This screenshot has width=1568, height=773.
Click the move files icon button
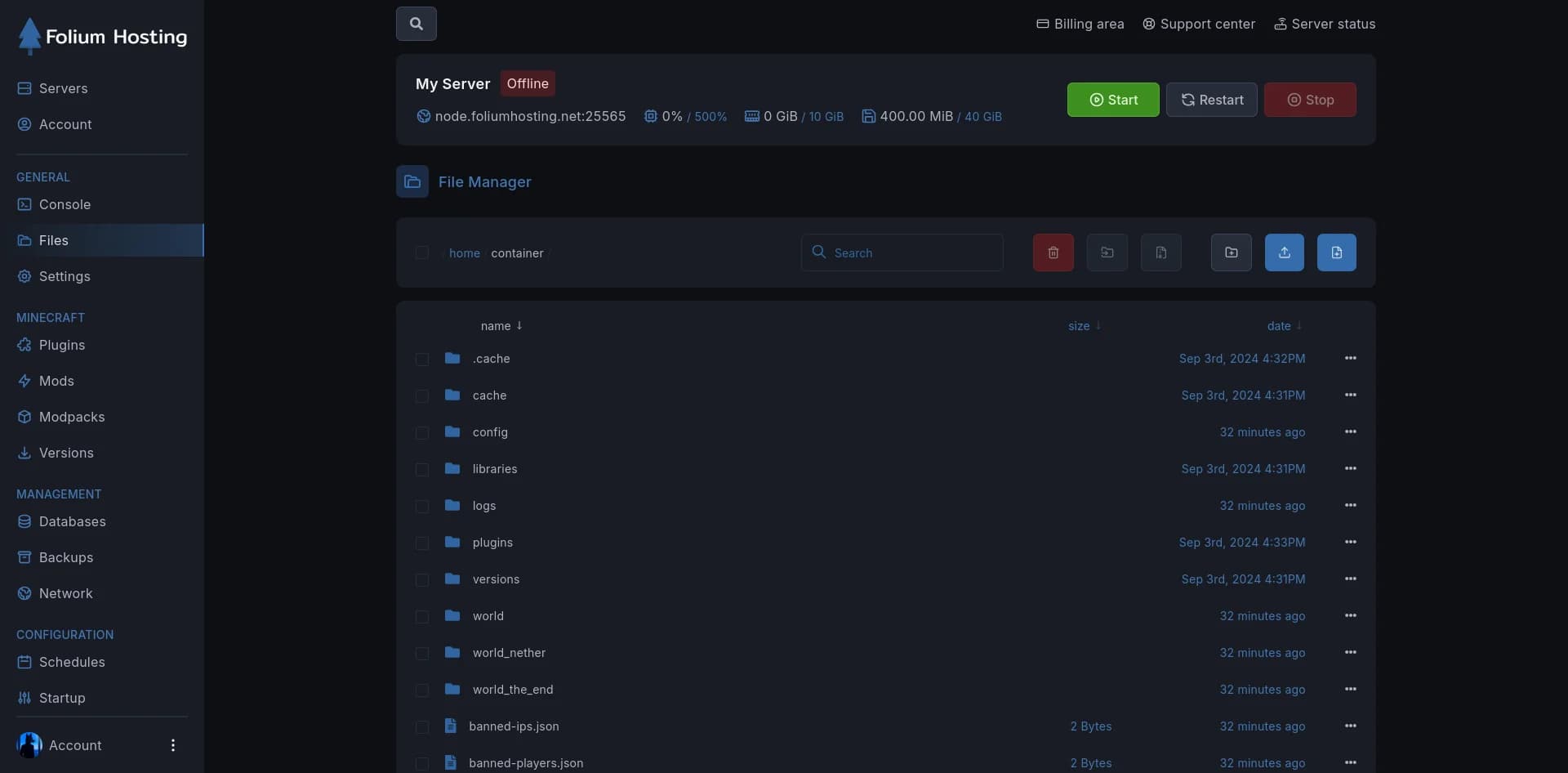(1107, 252)
